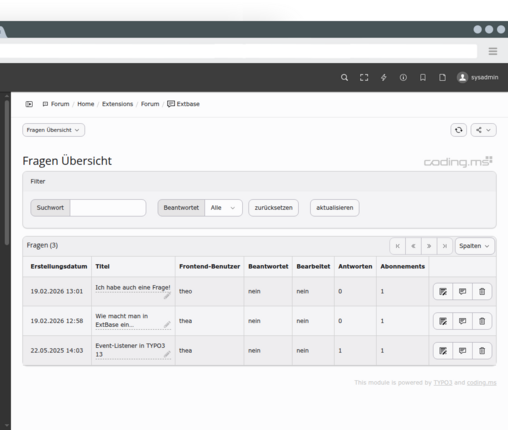Expand the Fragen Übersicht dropdown
The image size is (508, 430).
pos(53,130)
